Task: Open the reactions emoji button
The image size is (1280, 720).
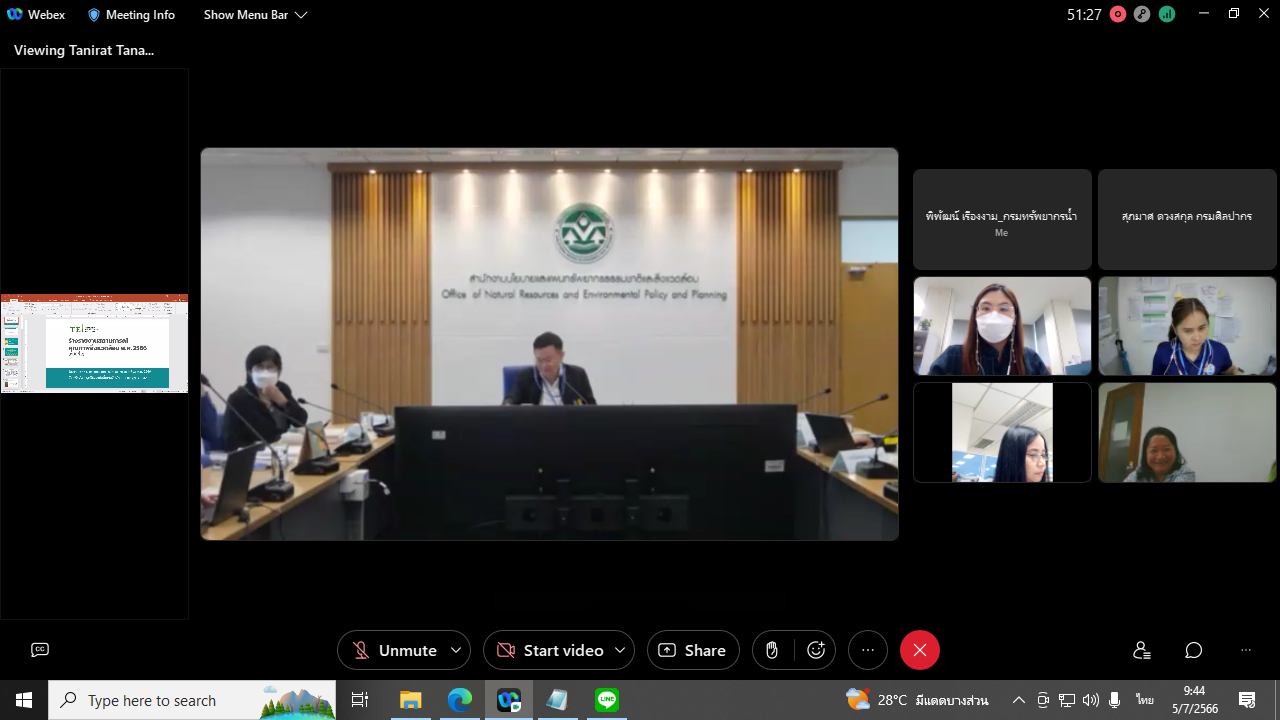Action: click(x=816, y=650)
